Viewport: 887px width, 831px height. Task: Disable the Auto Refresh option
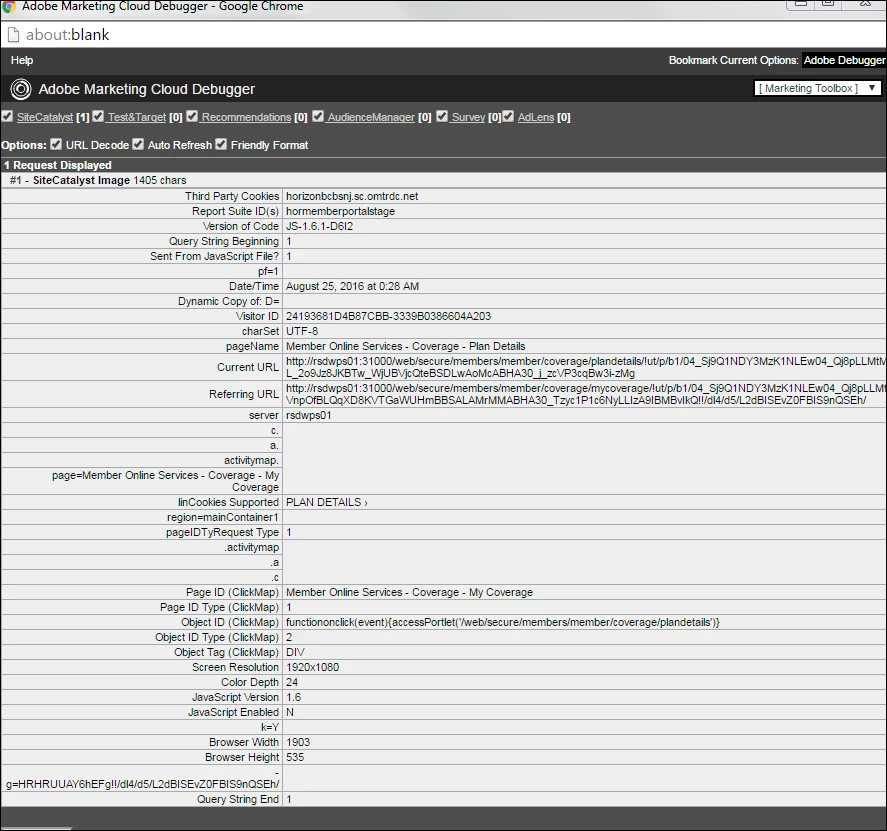[x=138, y=144]
